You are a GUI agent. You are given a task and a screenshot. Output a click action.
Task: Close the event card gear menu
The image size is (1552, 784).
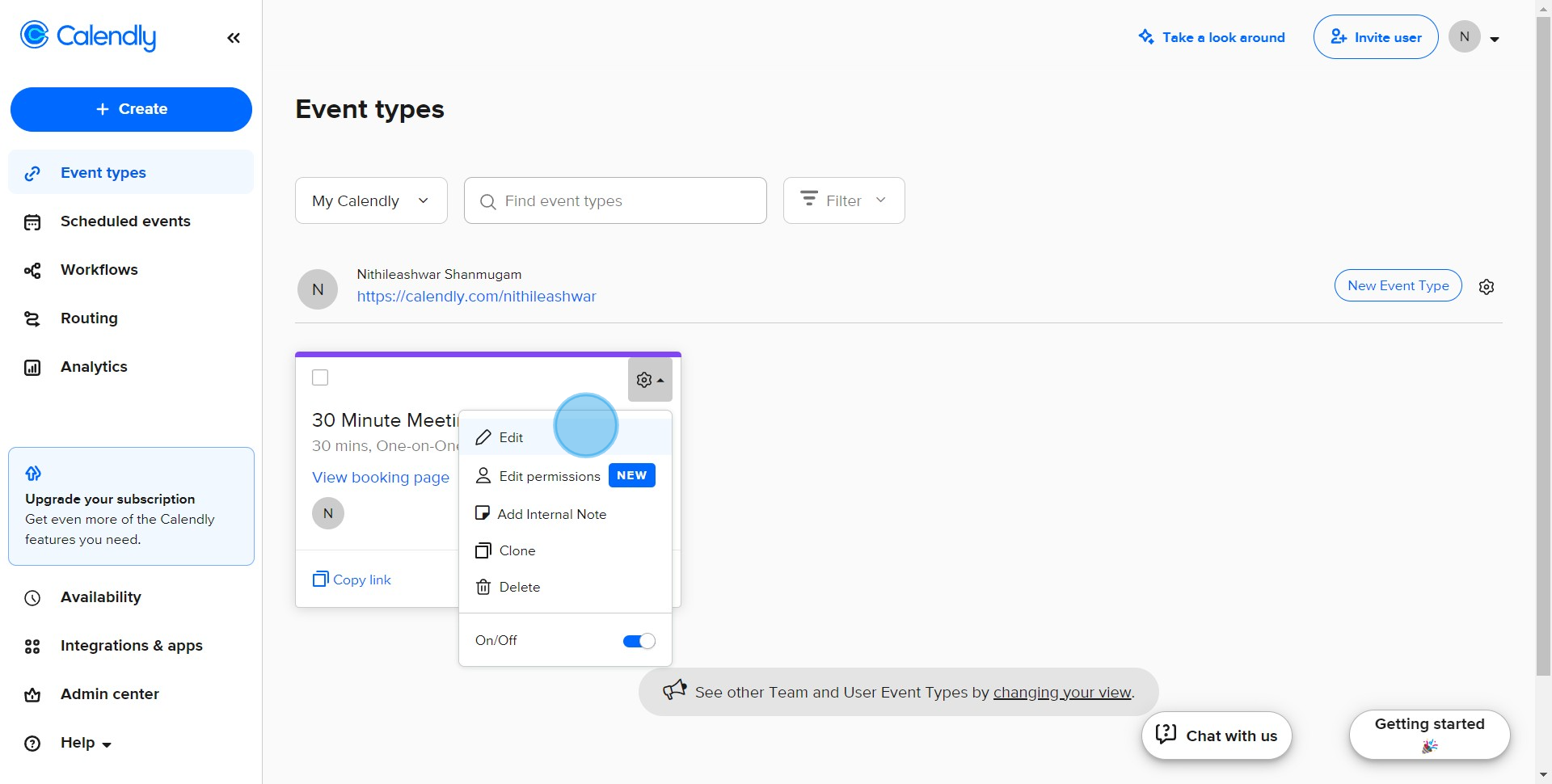650,380
